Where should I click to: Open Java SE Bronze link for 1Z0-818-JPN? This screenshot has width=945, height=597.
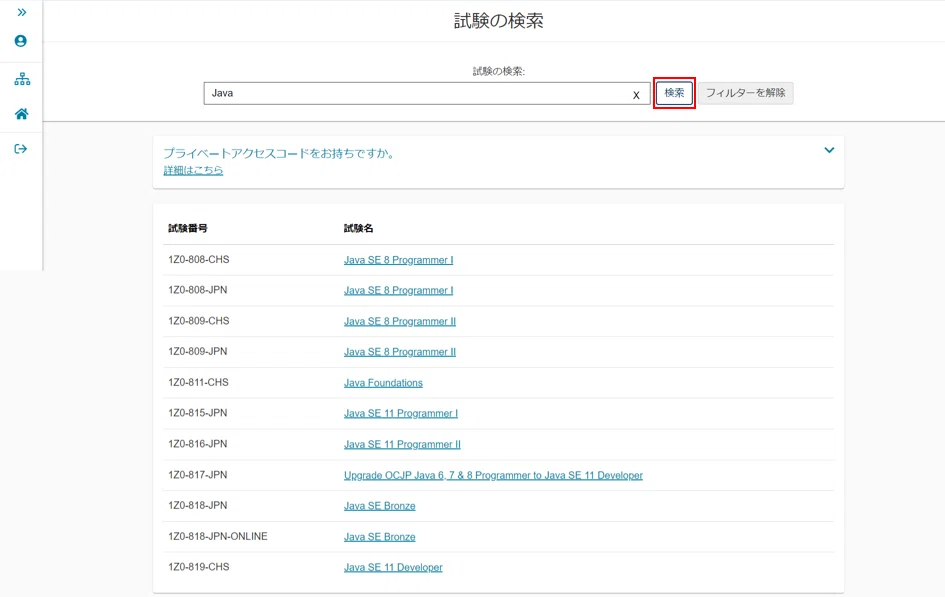380,506
